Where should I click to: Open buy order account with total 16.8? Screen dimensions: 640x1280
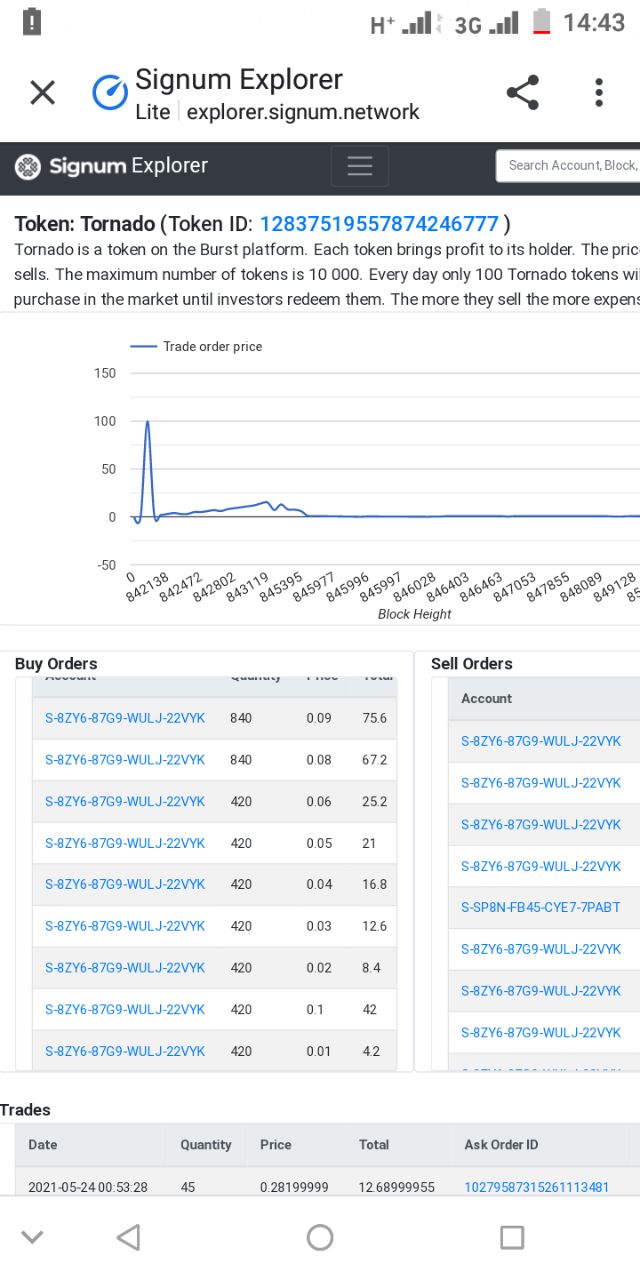coord(125,884)
